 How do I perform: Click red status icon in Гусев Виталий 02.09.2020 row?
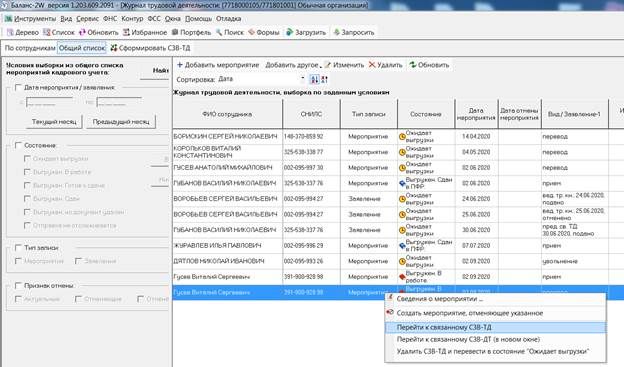point(402,277)
